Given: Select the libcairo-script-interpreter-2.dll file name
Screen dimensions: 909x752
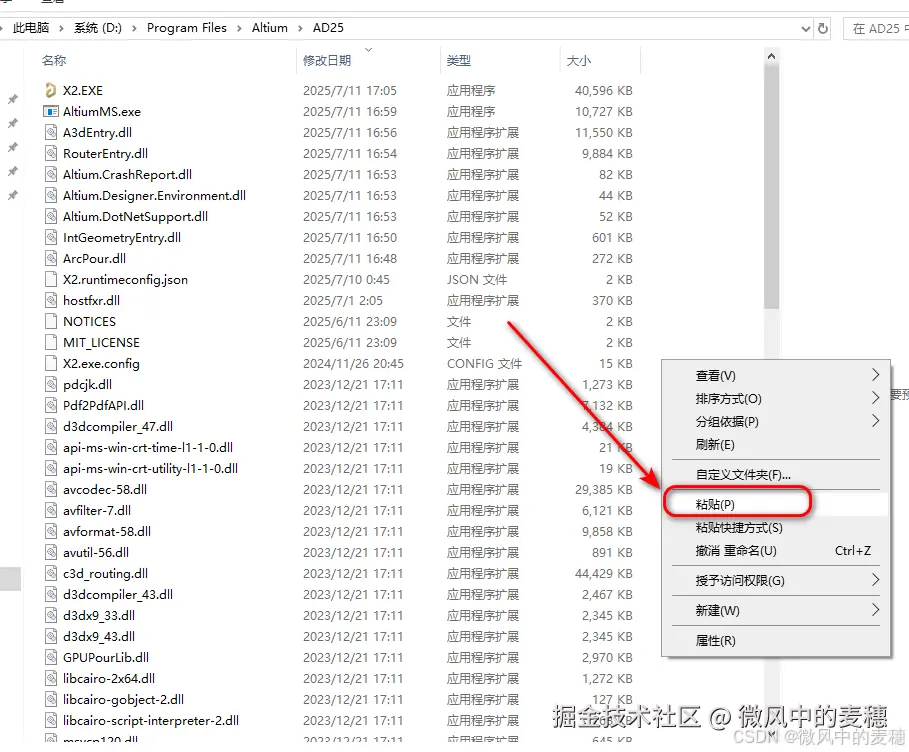Looking at the screenshot, I should (151, 721).
